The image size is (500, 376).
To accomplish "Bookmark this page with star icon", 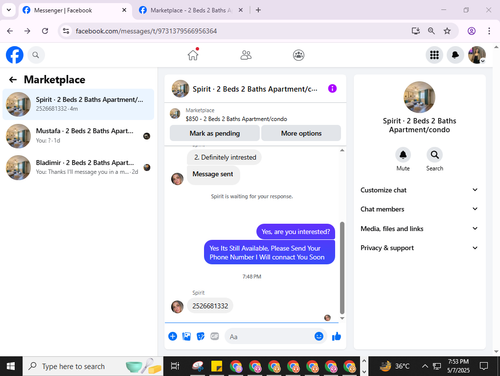I will [x=447, y=31].
